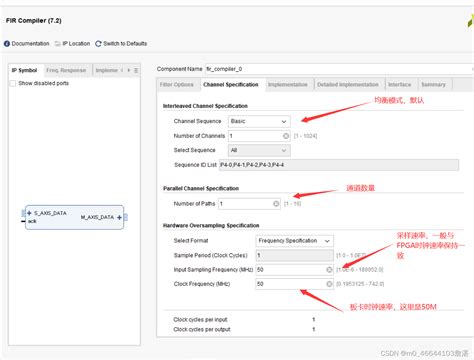Enable Show disabled ports checkbox
Image resolution: width=474 pixels, height=360 pixels.
tap(13, 83)
